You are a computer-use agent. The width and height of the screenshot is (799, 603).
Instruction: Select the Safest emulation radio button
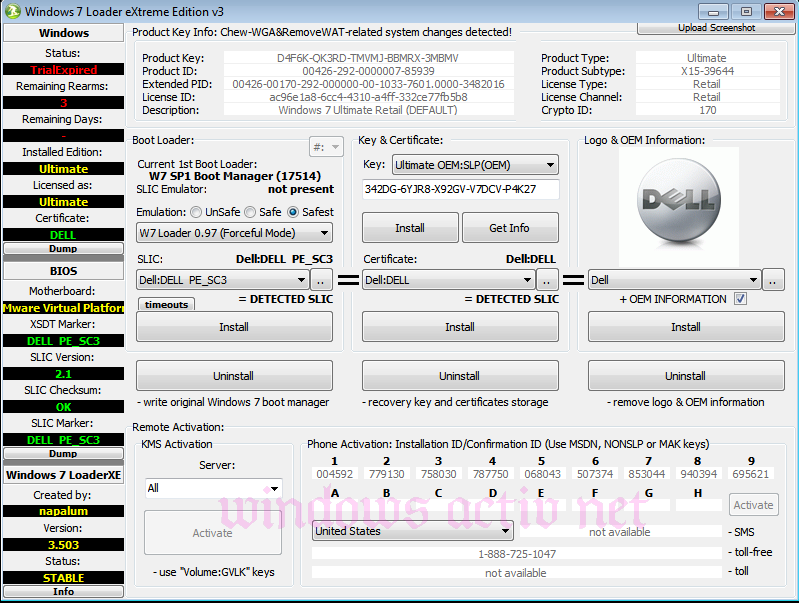pos(293,212)
